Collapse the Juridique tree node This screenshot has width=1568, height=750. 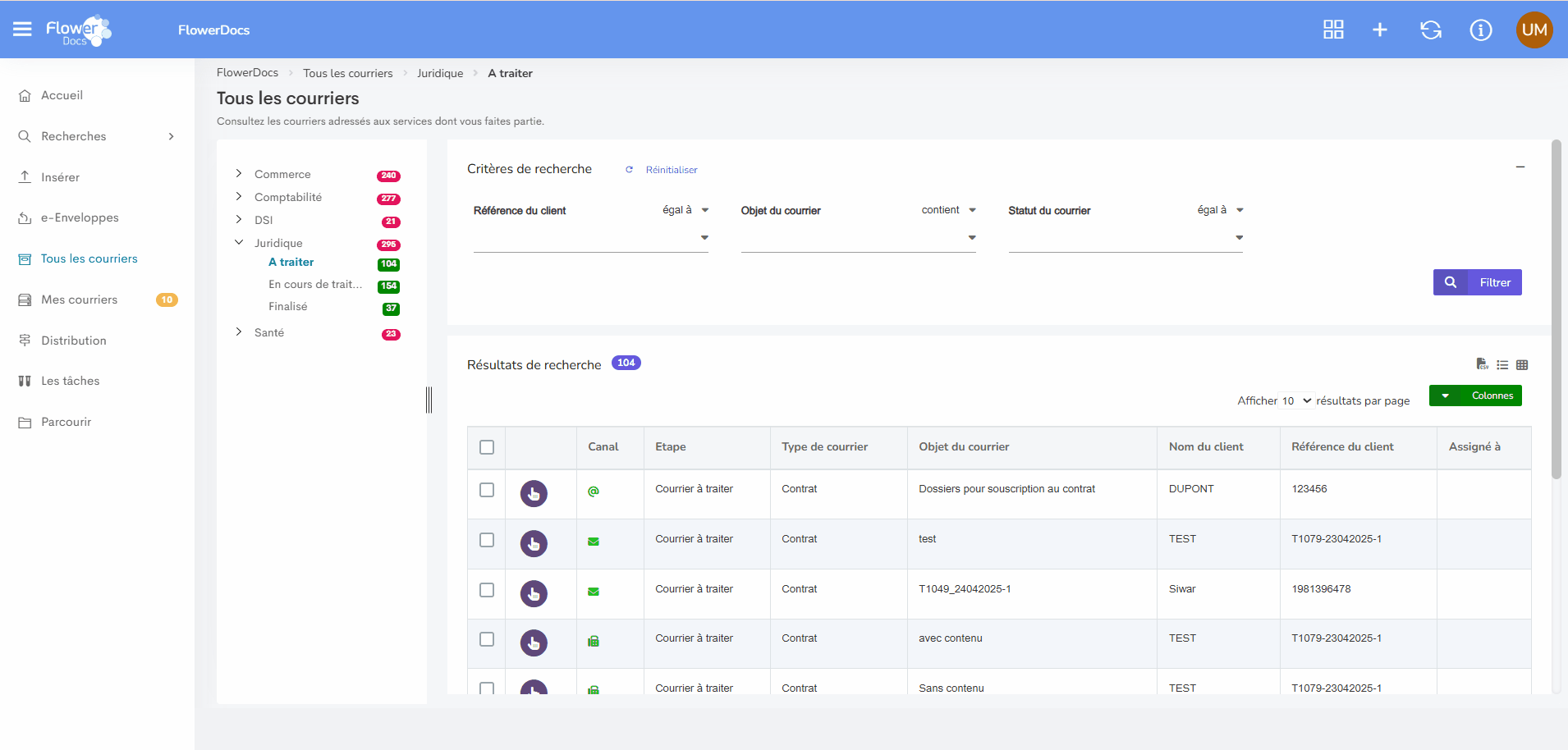pos(239,242)
